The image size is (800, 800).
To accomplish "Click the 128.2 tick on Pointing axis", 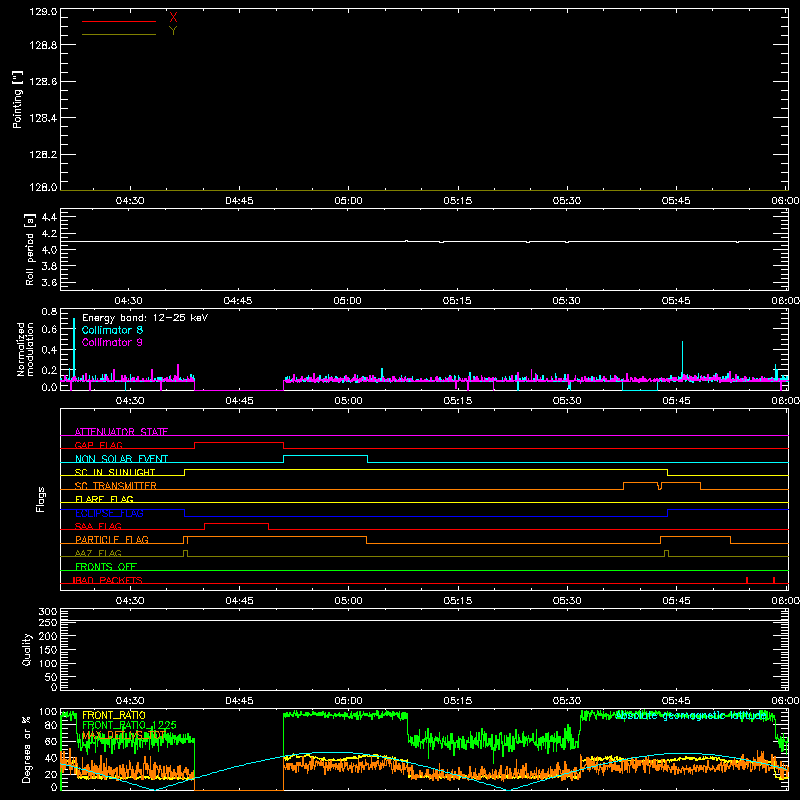I will (43, 155).
